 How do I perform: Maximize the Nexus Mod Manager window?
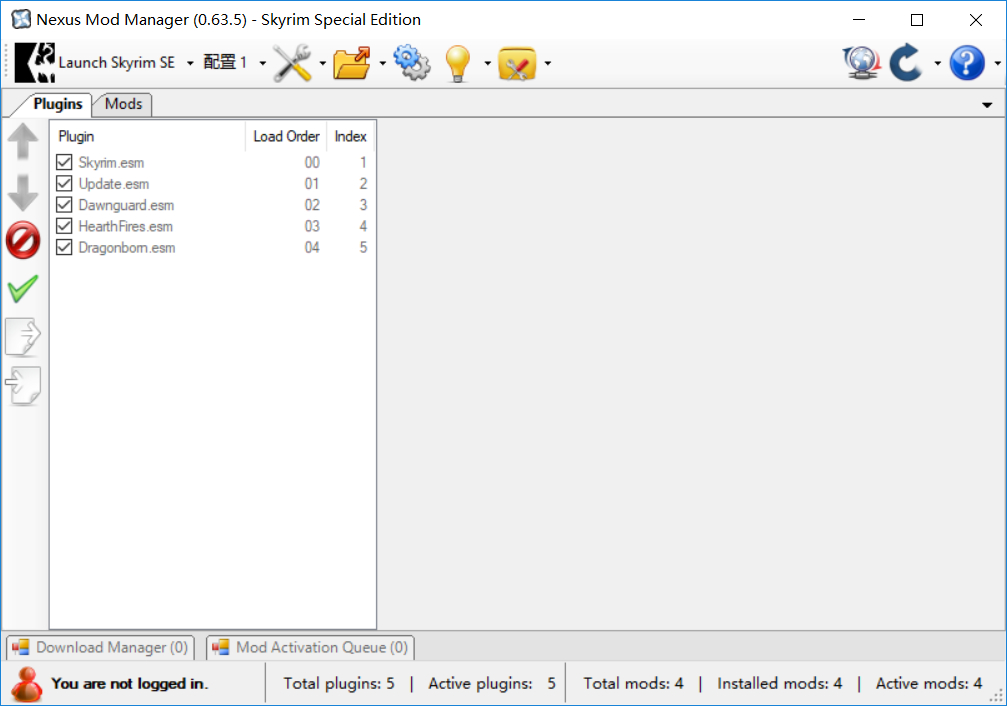tap(917, 20)
